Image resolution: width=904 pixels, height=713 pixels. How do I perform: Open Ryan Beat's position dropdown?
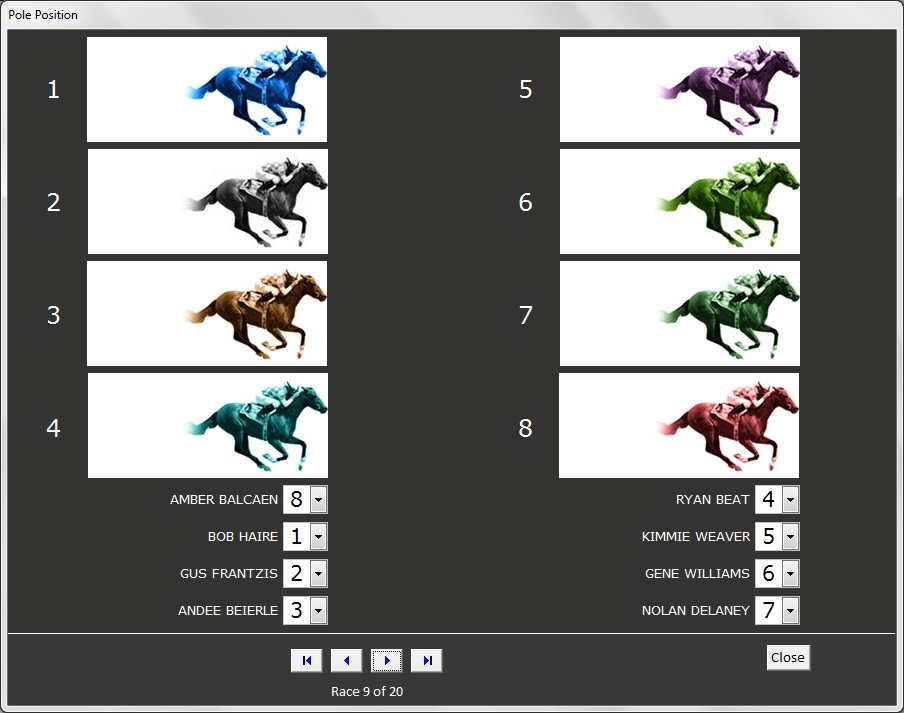(790, 500)
